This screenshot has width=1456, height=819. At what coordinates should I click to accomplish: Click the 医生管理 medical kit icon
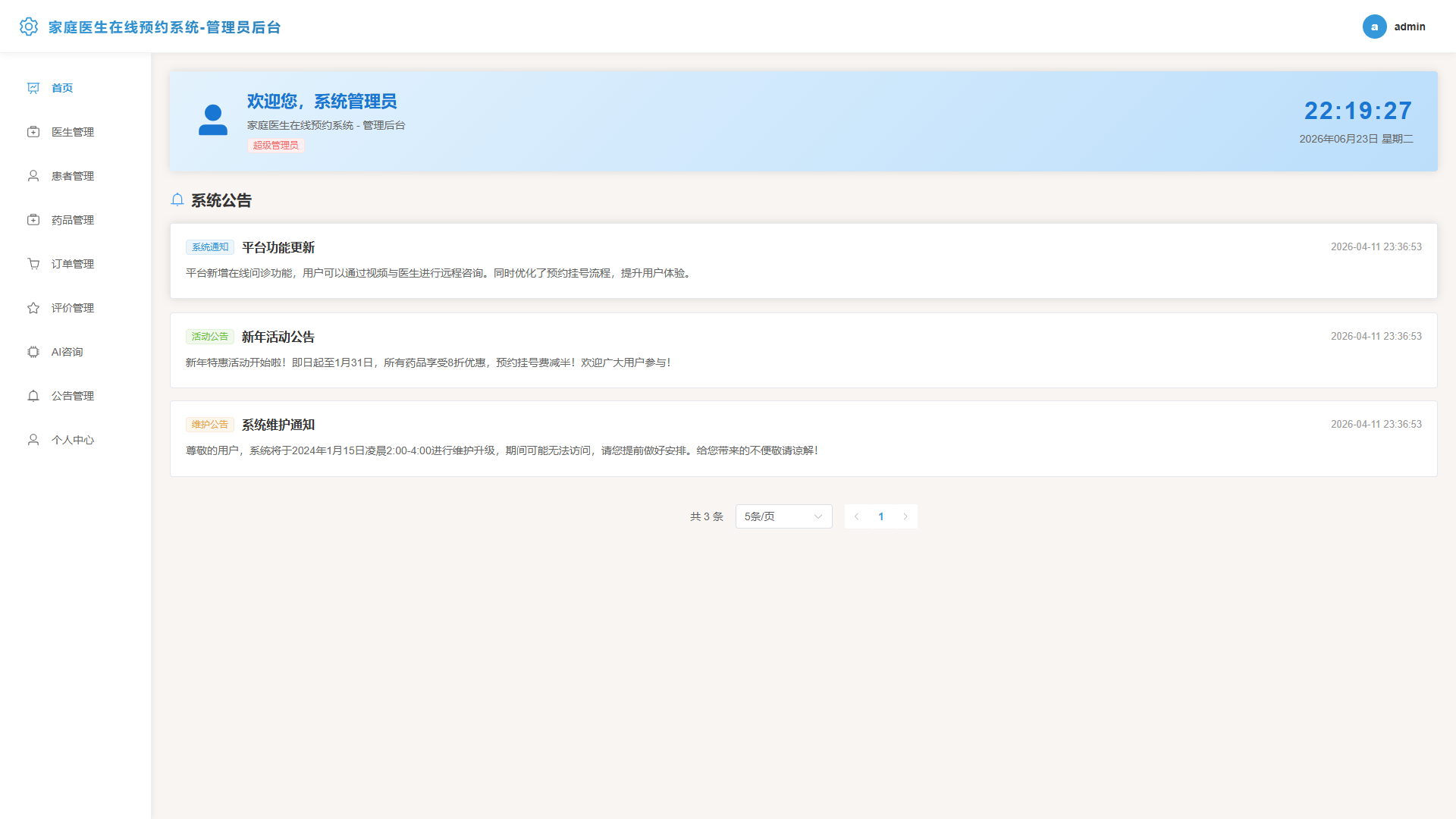[33, 132]
